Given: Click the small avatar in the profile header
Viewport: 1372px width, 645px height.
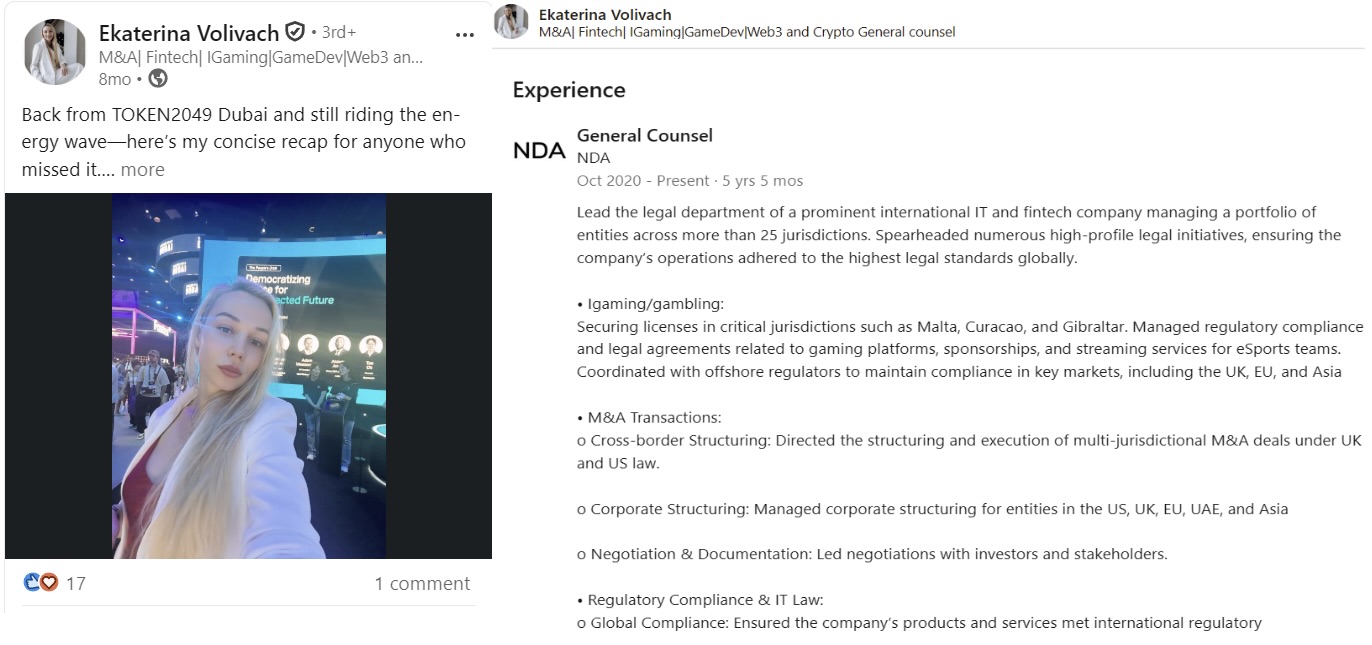Looking at the screenshot, I should pos(511,22).
